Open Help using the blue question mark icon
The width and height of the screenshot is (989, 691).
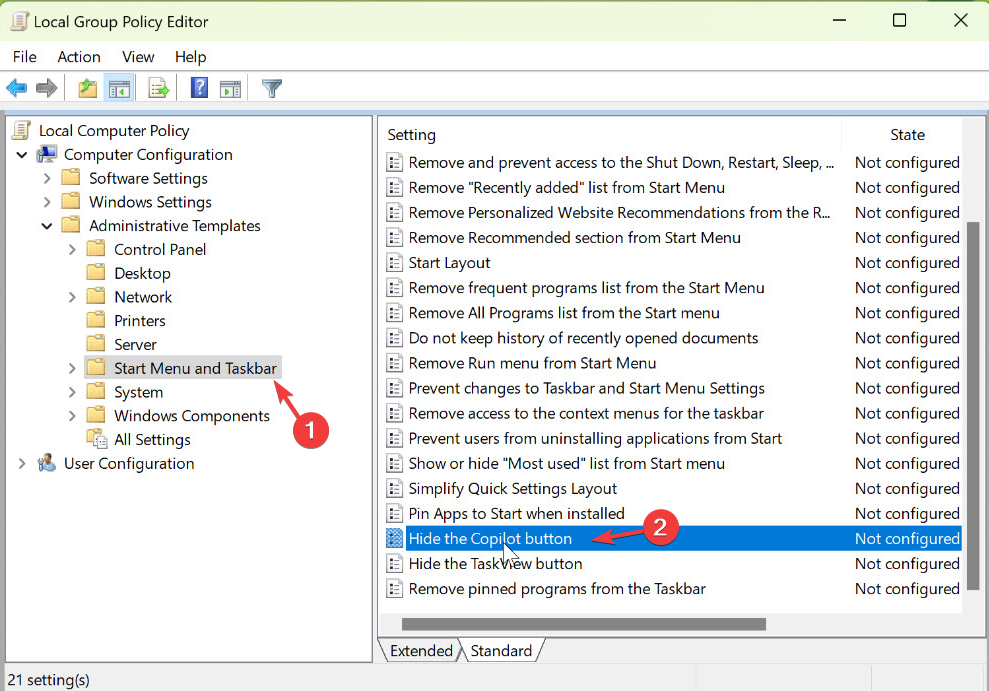tap(198, 88)
